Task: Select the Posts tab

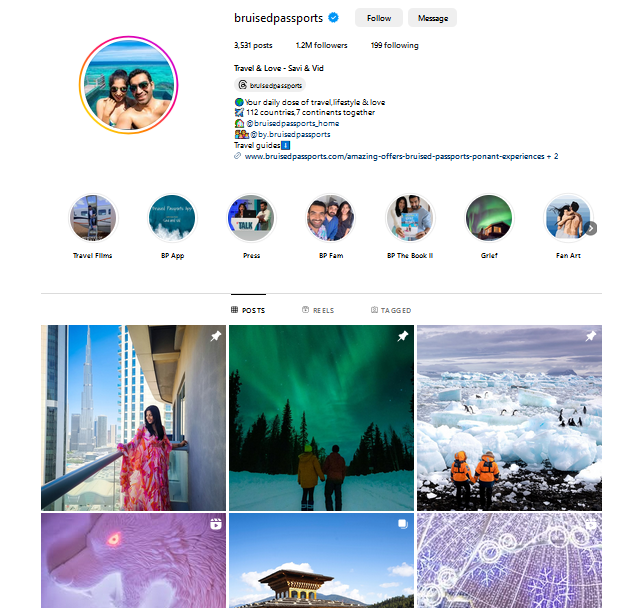Action: pos(248,310)
